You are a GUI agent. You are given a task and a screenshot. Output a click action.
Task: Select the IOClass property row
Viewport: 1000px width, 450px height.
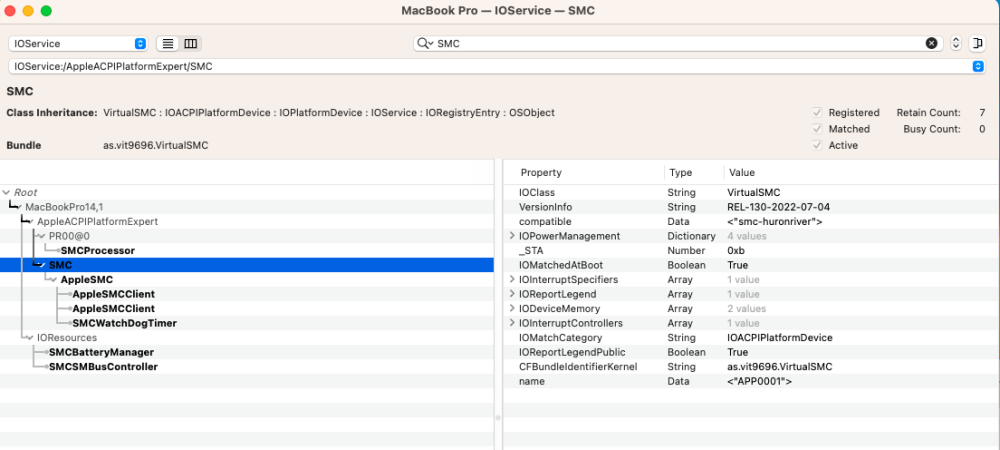pos(751,192)
